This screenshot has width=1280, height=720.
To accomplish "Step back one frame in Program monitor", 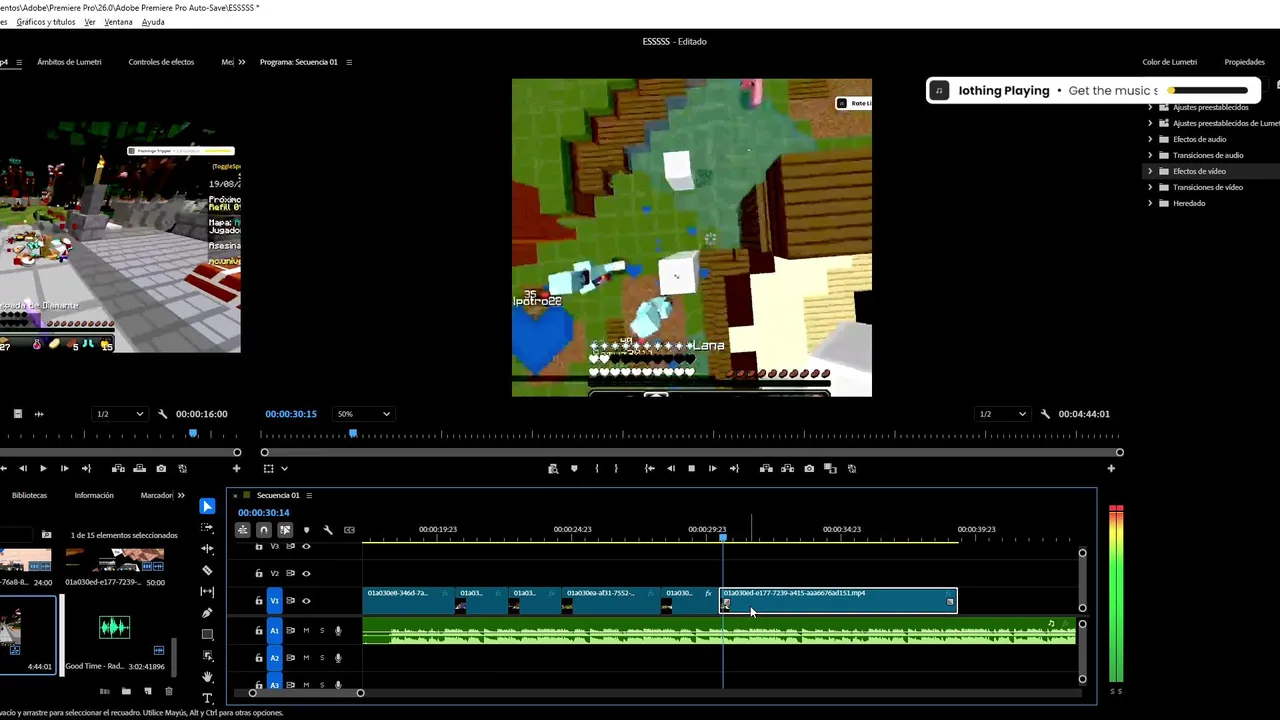I will pos(670,468).
